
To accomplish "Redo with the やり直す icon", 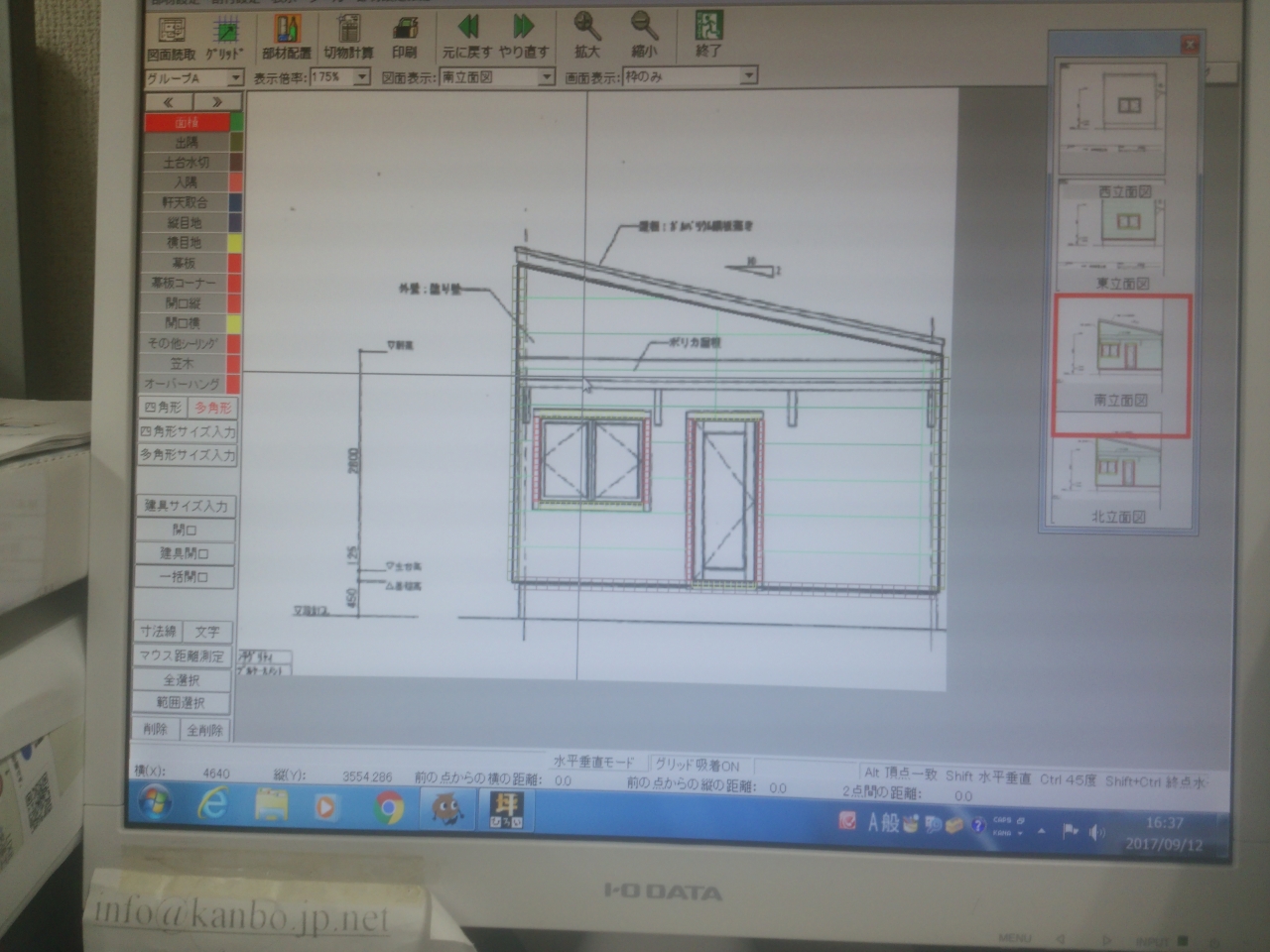I will pyautogui.click(x=523, y=37).
